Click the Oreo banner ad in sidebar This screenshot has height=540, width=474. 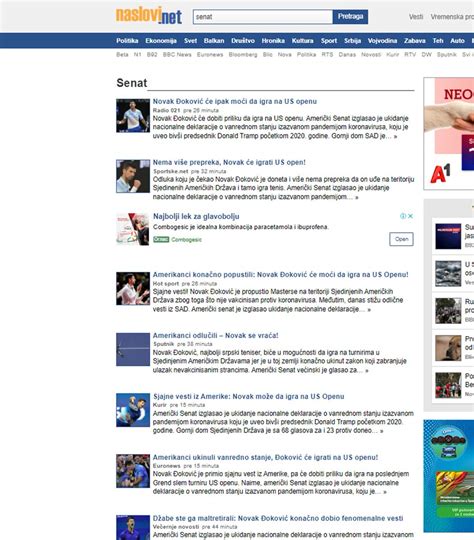(x=449, y=475)
